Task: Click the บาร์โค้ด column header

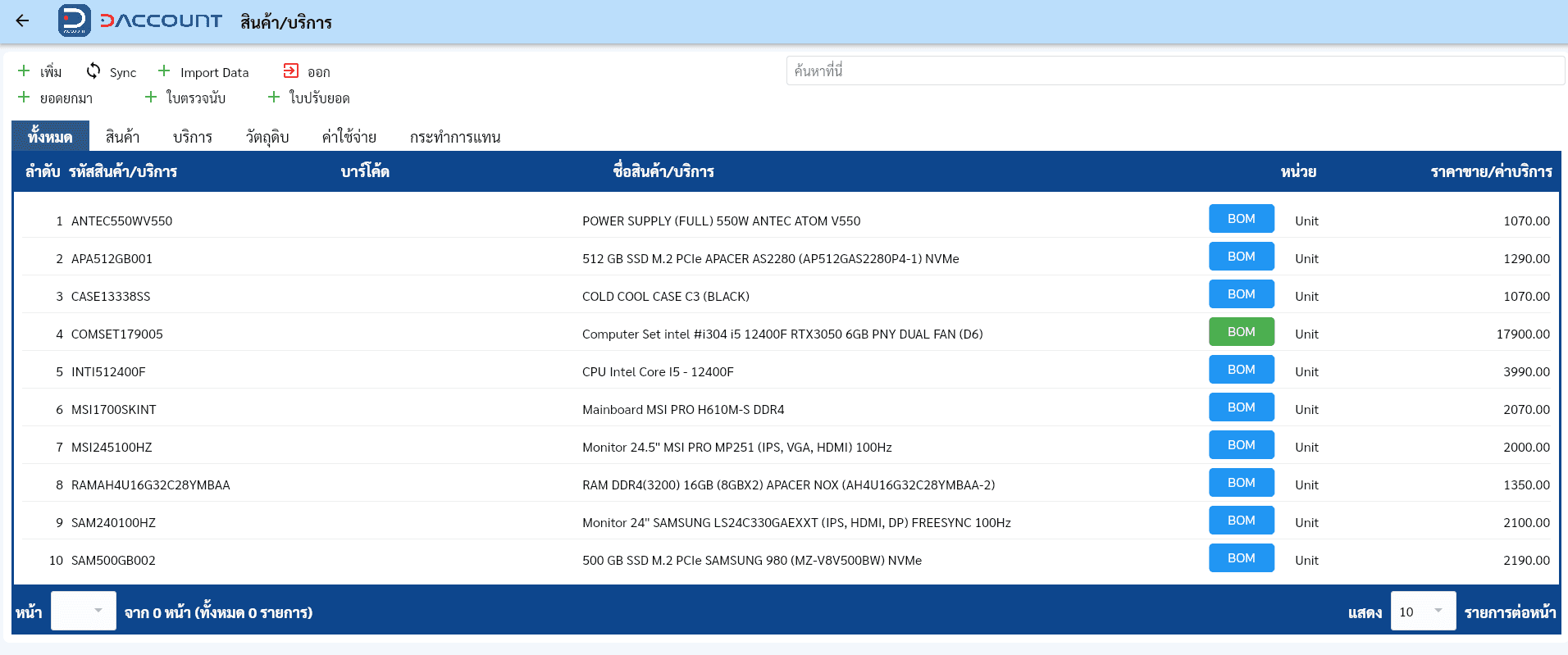Action: [365, 171]
